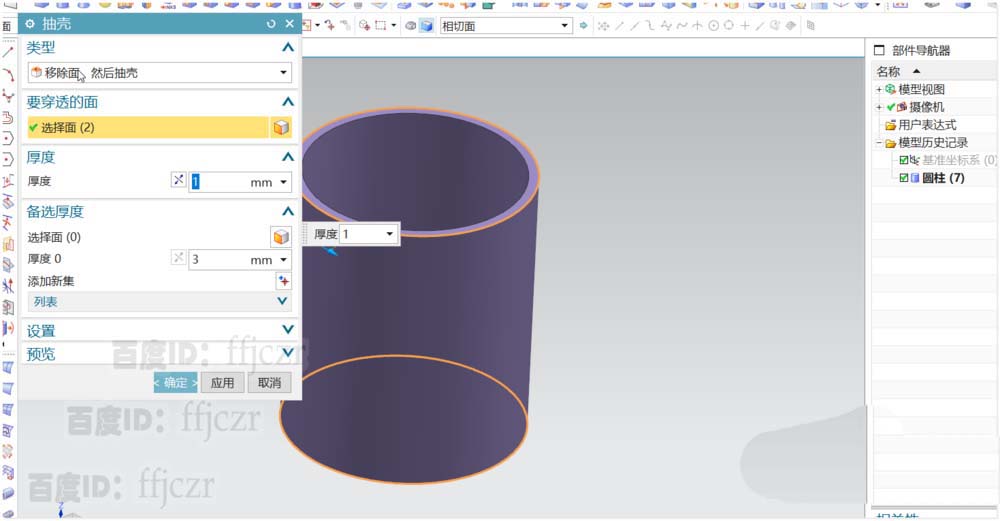Select 用户表达式 in the part navigator
This screenshot has width=1000, height=521.
[x=927, y=125]
